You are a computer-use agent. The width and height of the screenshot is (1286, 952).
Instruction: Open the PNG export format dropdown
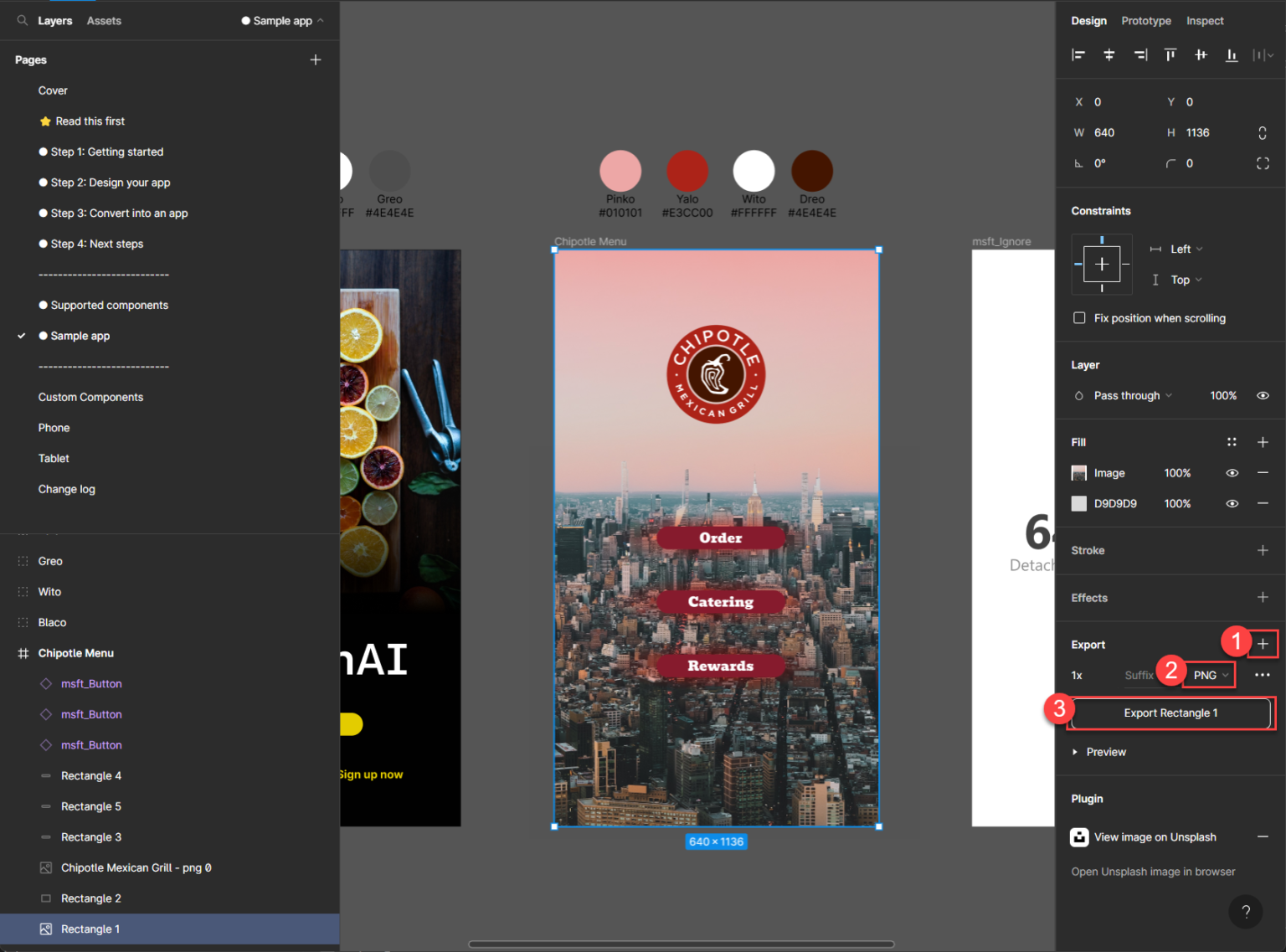pyautogui.click(x=1208, y=675)
